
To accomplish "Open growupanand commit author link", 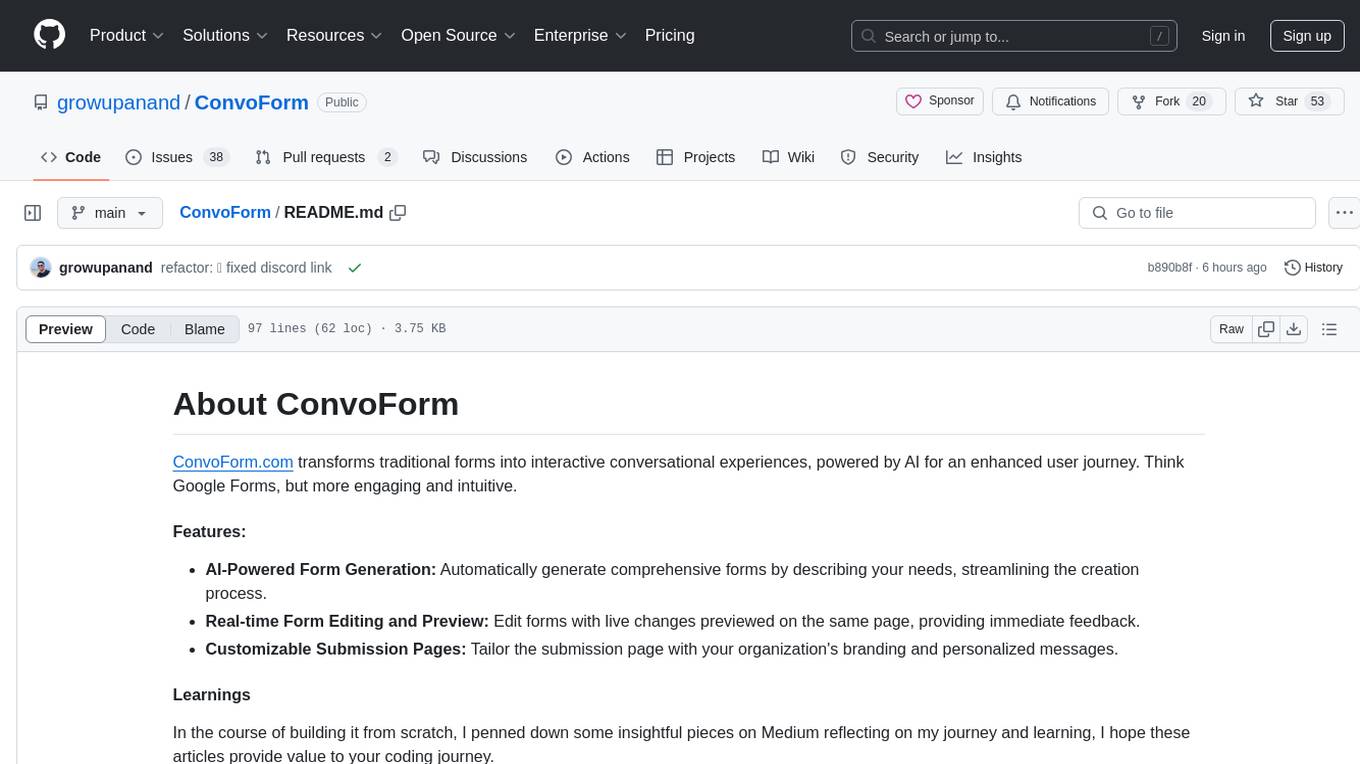I will [106, 268].
